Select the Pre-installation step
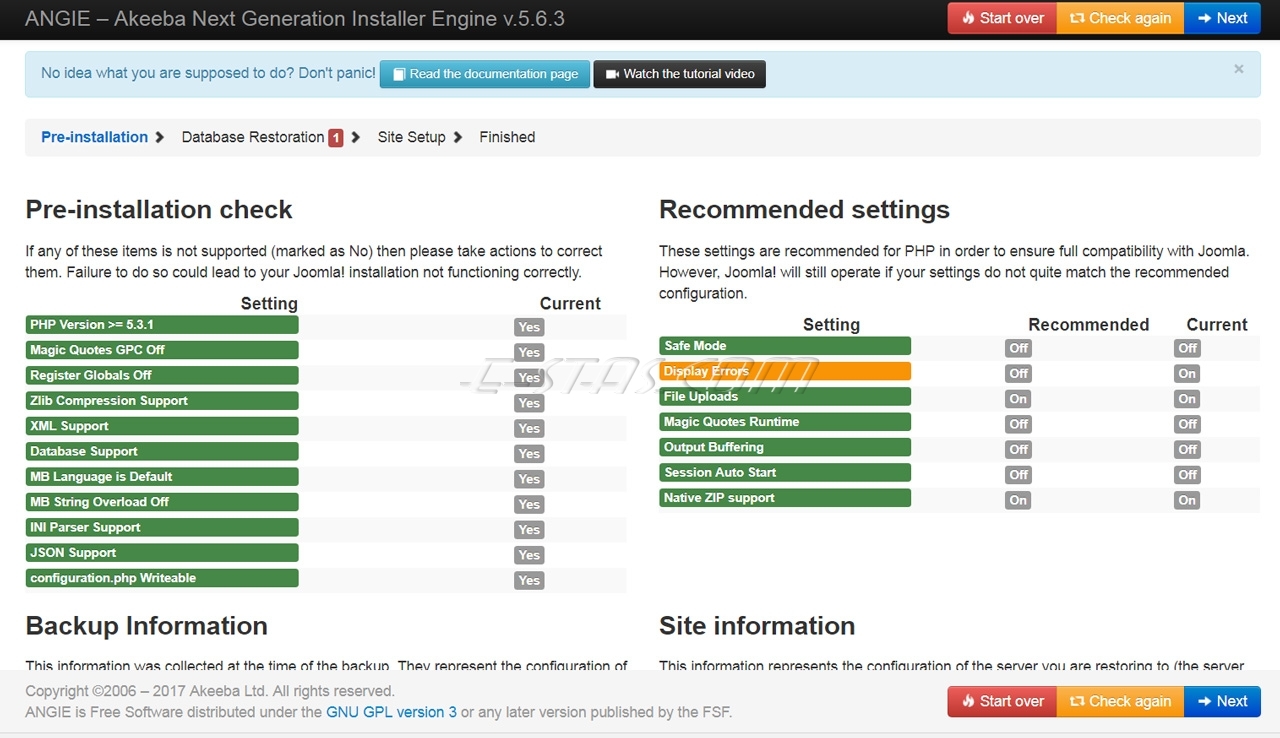The width and height of the screenshot is (1280, 738). click(x=94, y=137)
